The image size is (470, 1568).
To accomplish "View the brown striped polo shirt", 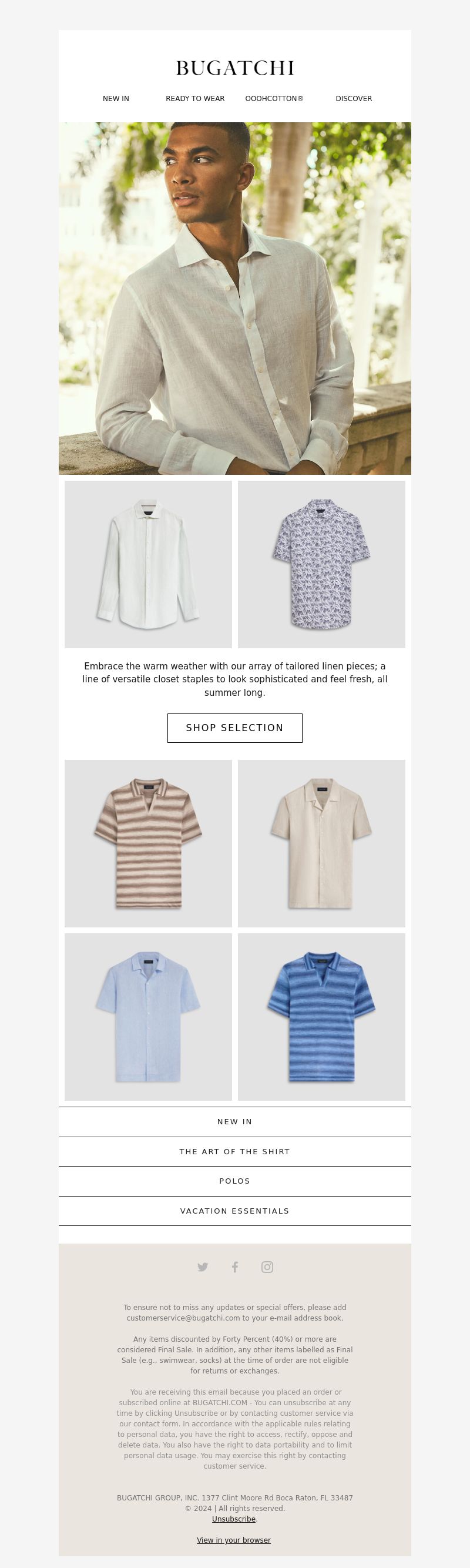I will click(148, 844).
